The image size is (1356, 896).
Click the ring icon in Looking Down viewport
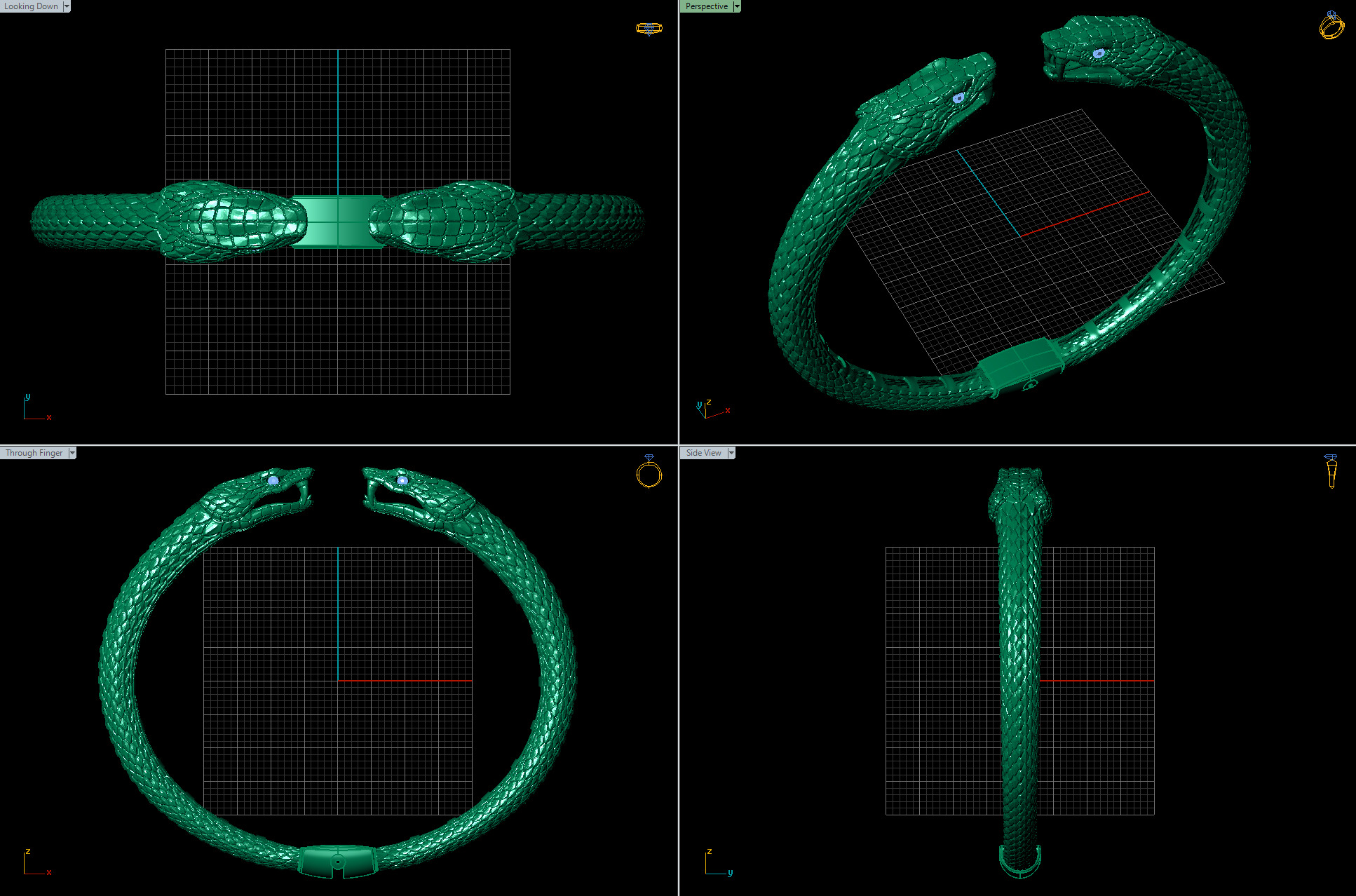649,28
